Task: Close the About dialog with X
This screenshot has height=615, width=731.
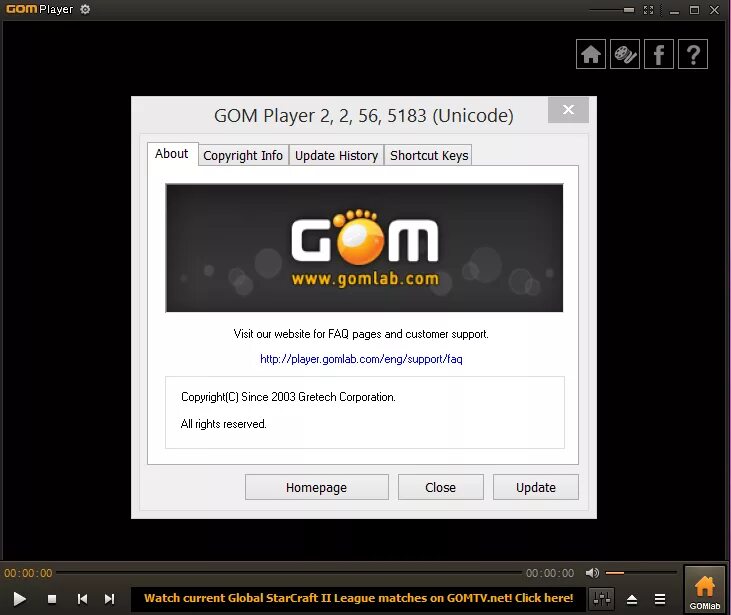Action: [568, 110]
